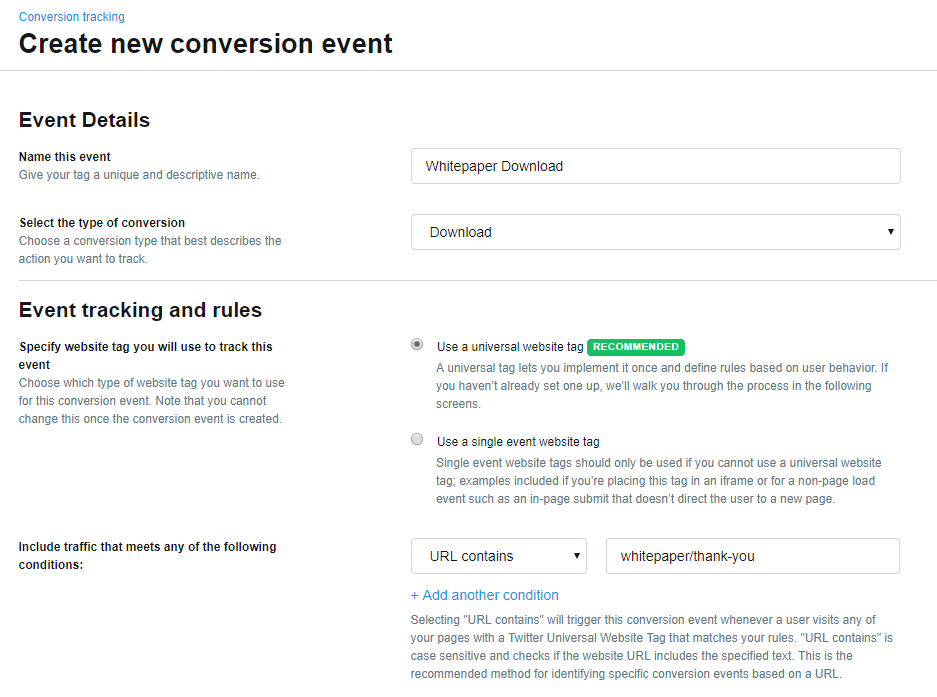The image size is (937, 697).
Task: Select the single event website tag radio button
Action: pos(417,439)
